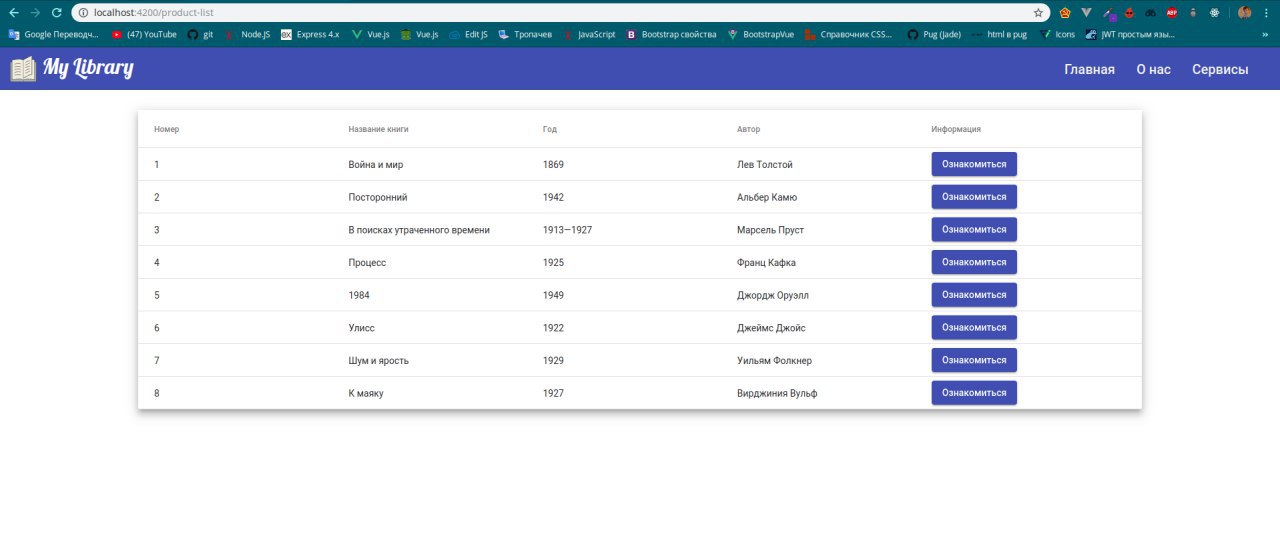
Task: Click the My Library title text
Action: pyautogui.click(x=88, y=69)
